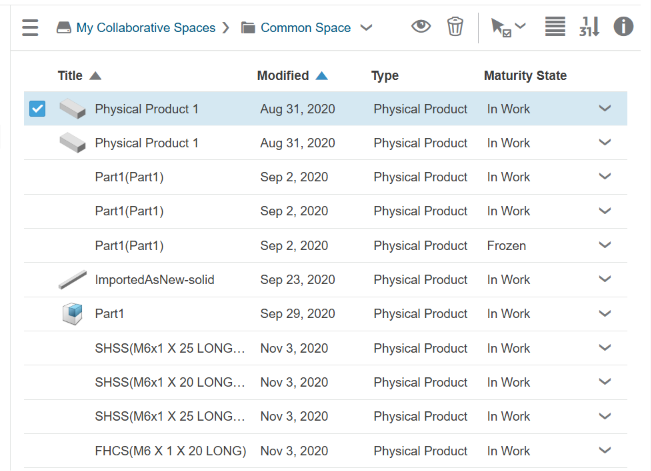Open the hamburger menu

(x=30, y=27)
